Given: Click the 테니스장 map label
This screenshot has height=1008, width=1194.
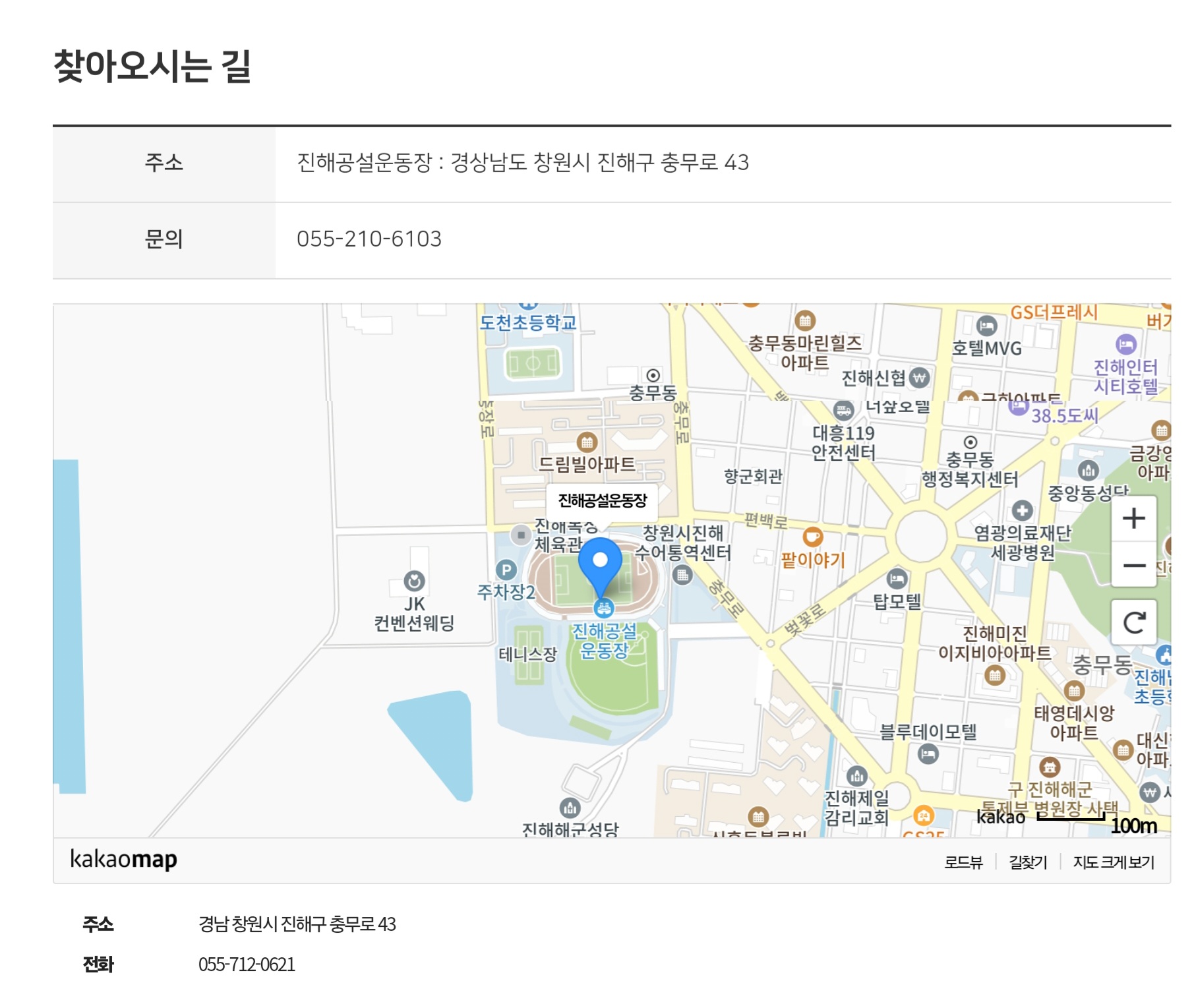Looking at the screenshot, I should click(x=527, y=655).
